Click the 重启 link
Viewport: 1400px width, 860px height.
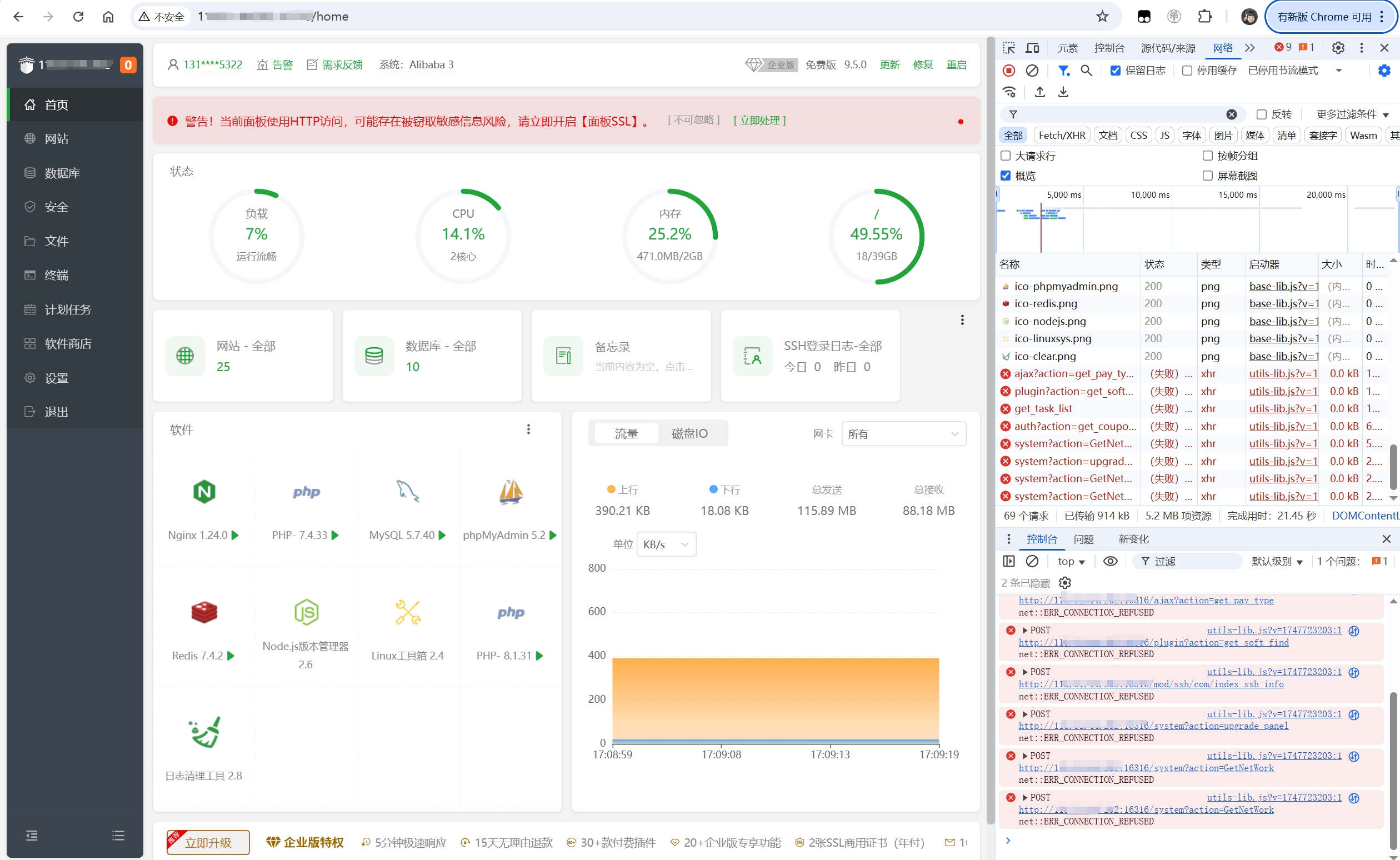(956, 65)
